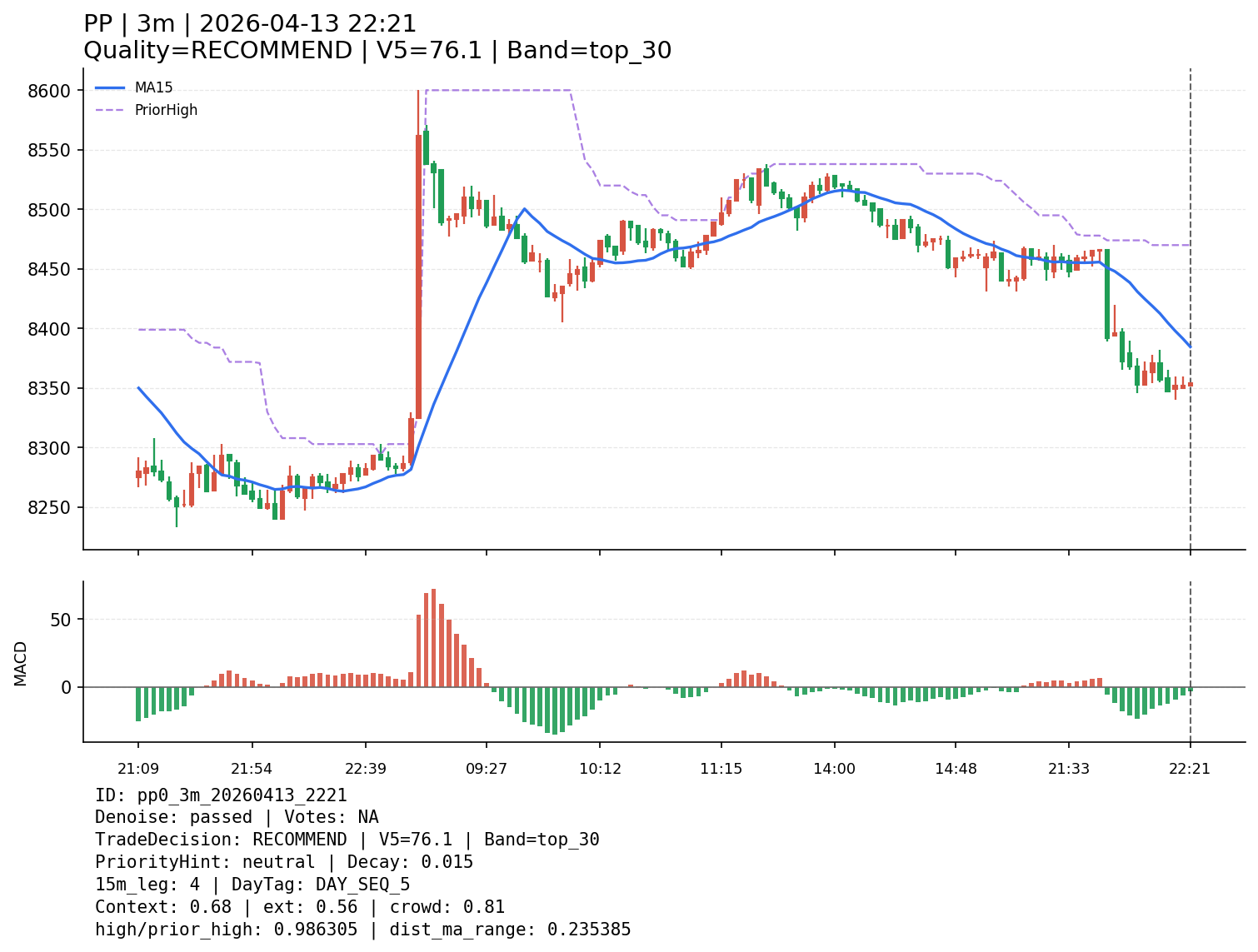
Task: Click the 22:21 time axis label
Action: [1190, 769]
